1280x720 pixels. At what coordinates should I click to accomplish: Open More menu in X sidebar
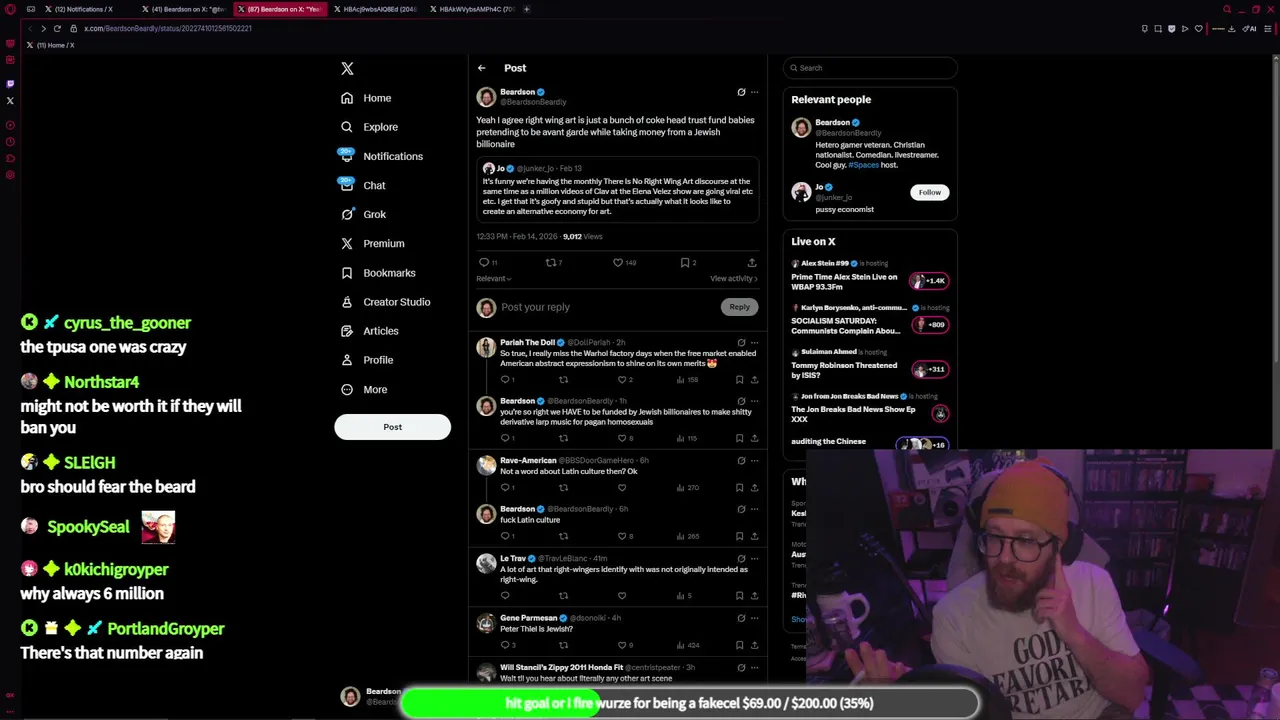pos(364,389)
